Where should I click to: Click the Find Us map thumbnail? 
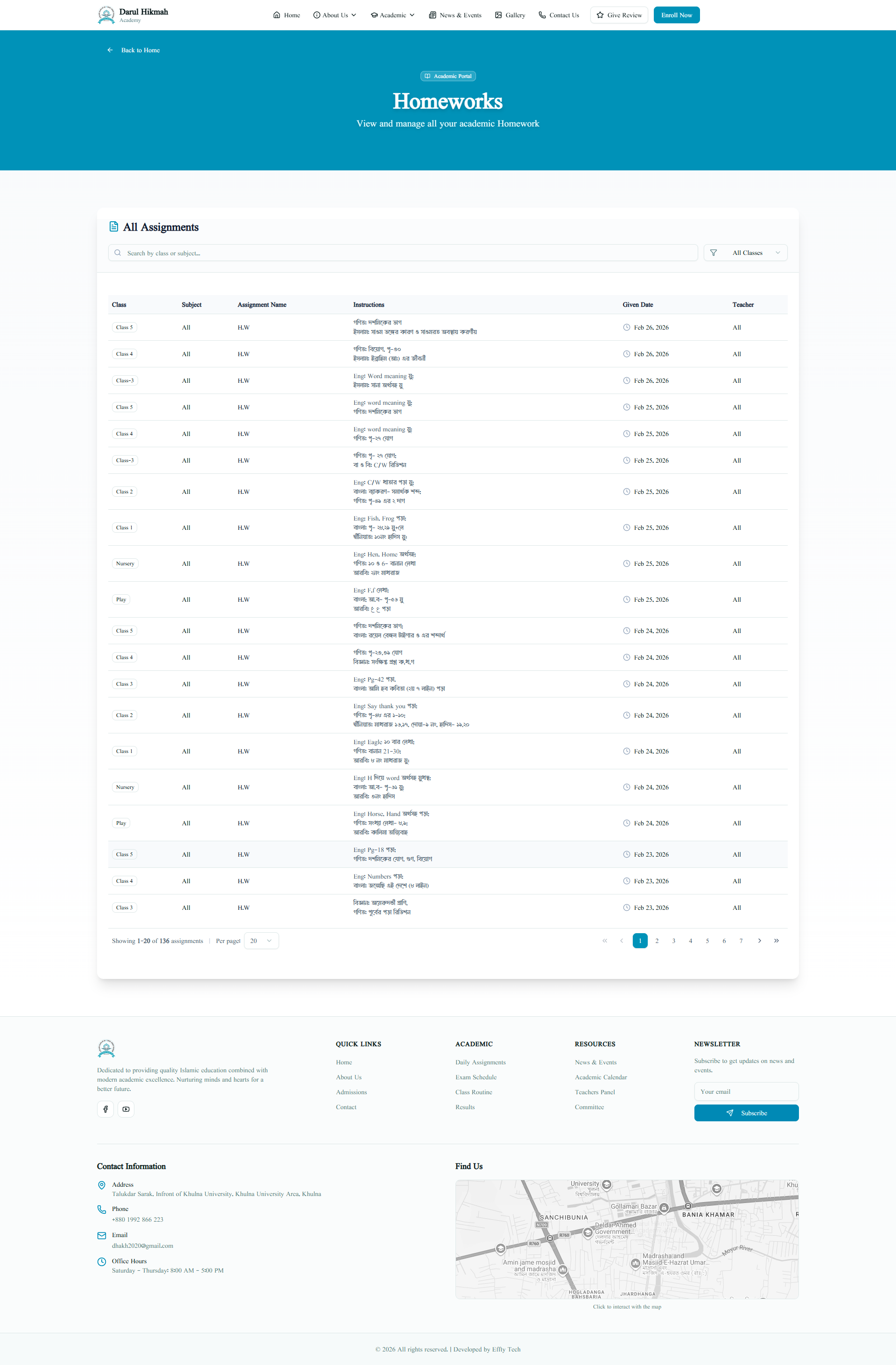point(627,1239)
